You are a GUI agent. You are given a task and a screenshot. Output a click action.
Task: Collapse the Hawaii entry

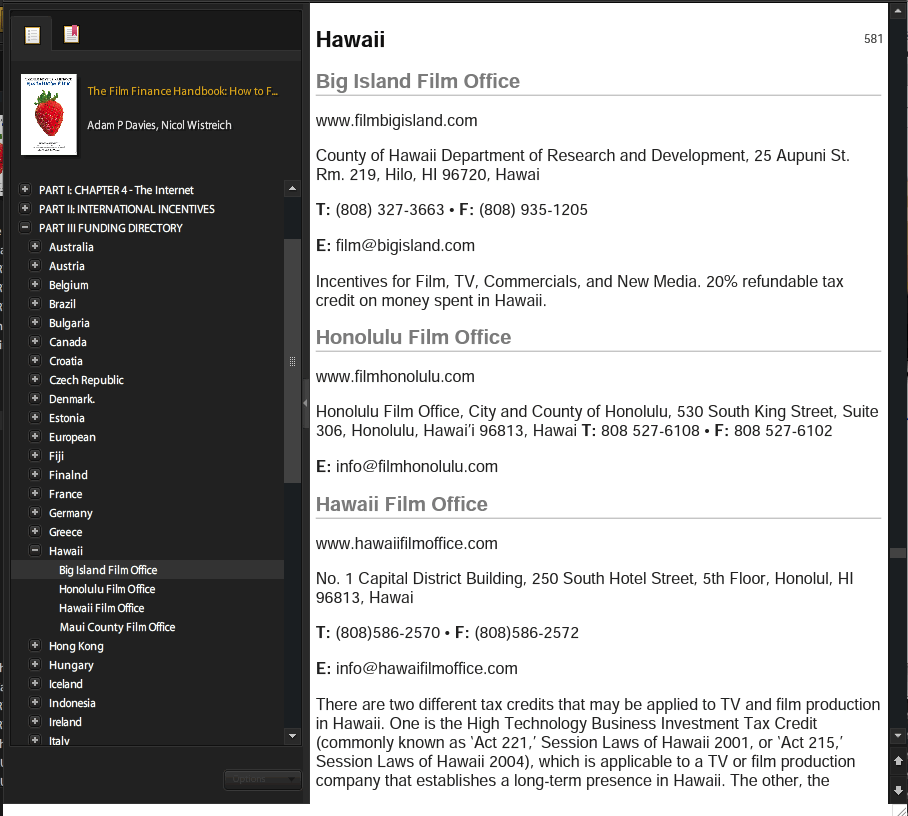coord(35,551)
